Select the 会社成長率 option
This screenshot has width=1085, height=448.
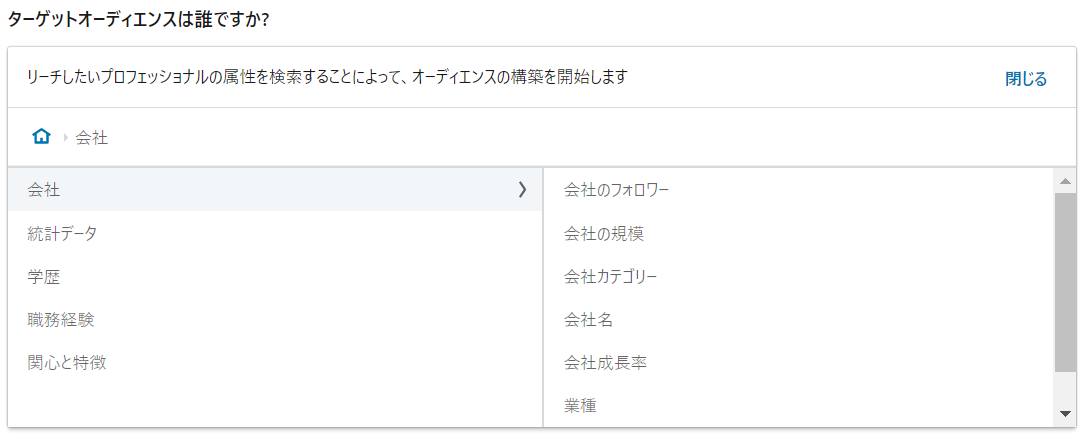(x=606, y=362)
